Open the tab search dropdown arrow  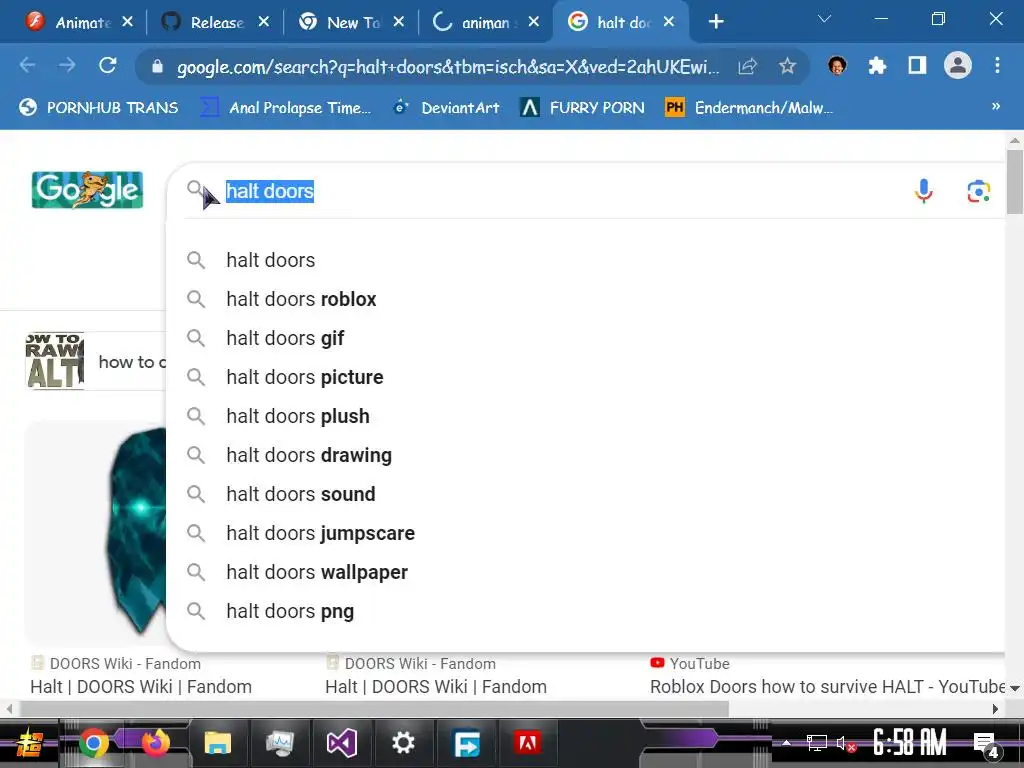(825, 19)
